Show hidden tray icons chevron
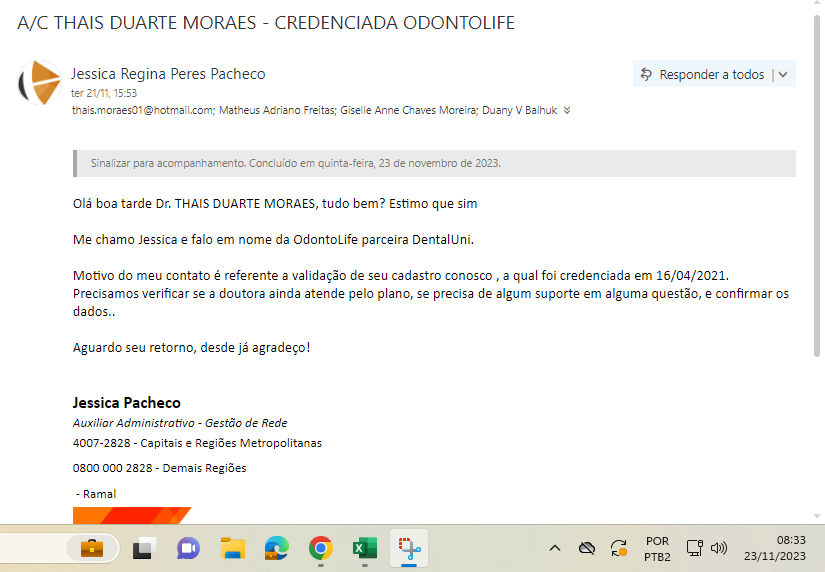The width and height of the screenshot is (825, 572). coord(555,548)
